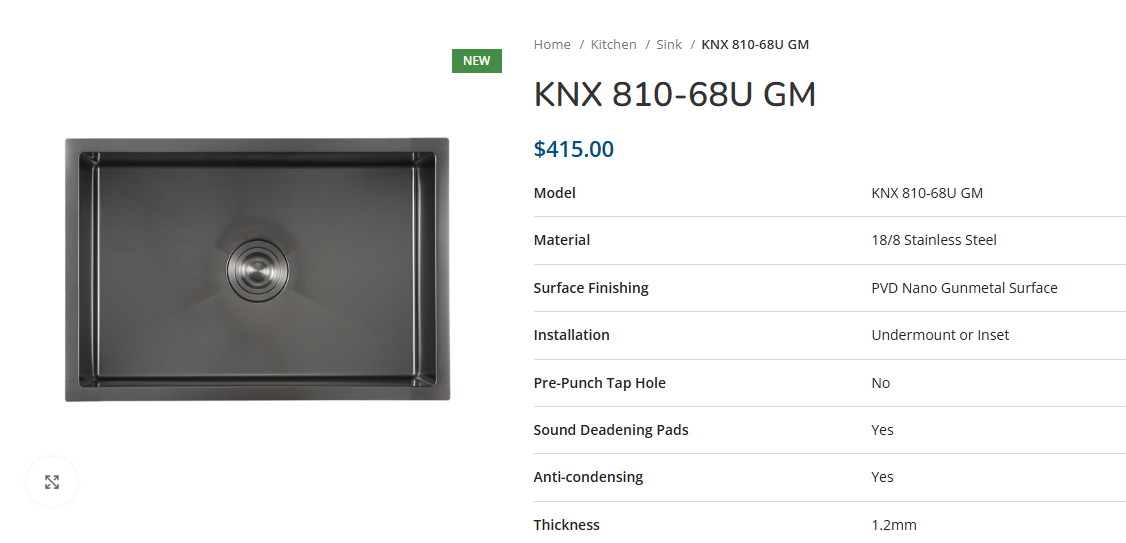Click the Pre-Punch Tap Hole label
Screen dimensions: 1126x543
click(600, 383)
